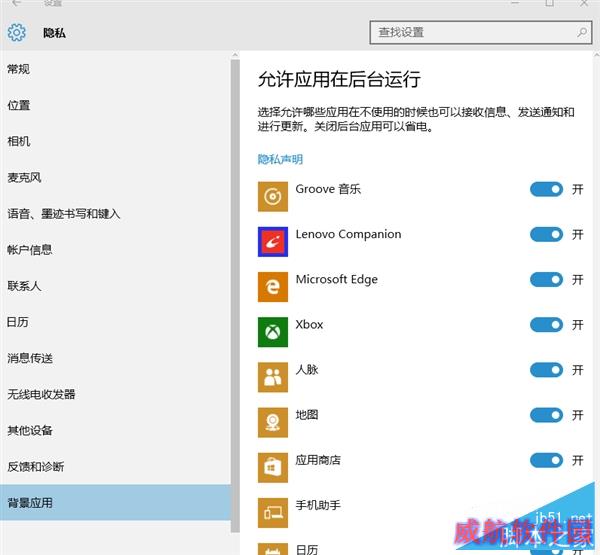Click the 隐私 title text in header
This screenshot has width=600, height=555.
point(54,33)
